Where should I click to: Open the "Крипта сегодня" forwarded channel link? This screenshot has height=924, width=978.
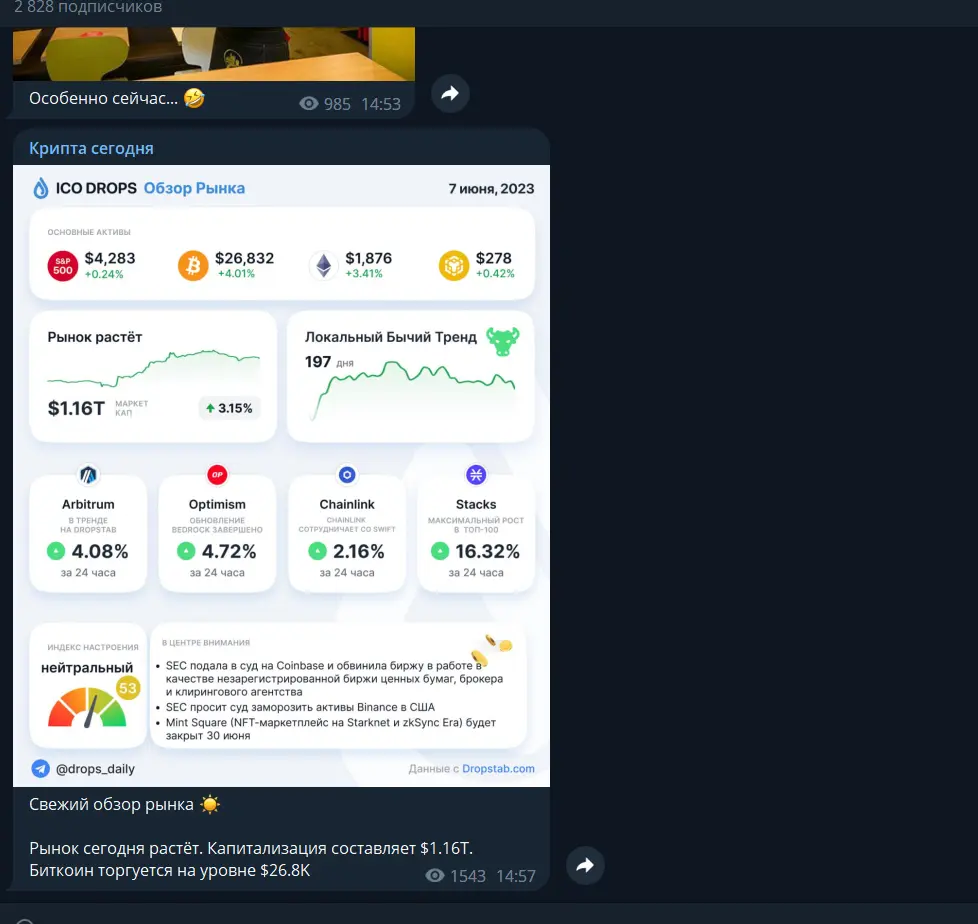91,148
